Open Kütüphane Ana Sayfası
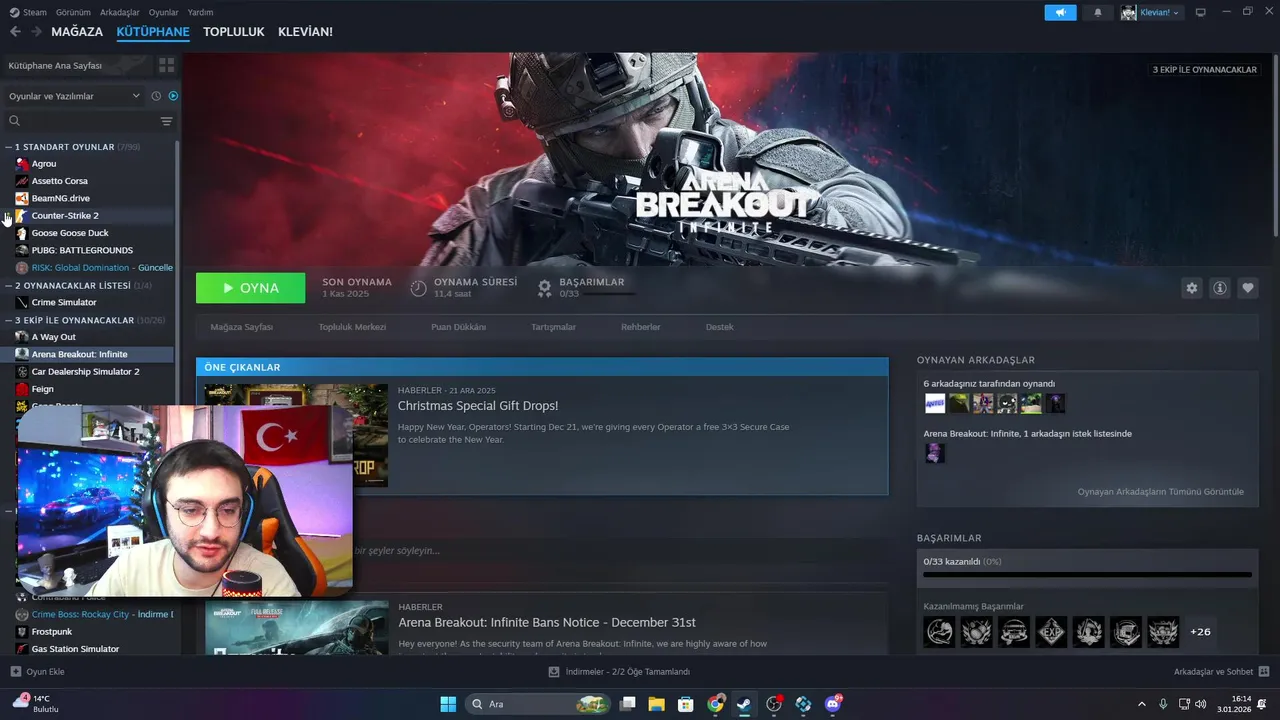1280x720 pixels. pos(55,65)
